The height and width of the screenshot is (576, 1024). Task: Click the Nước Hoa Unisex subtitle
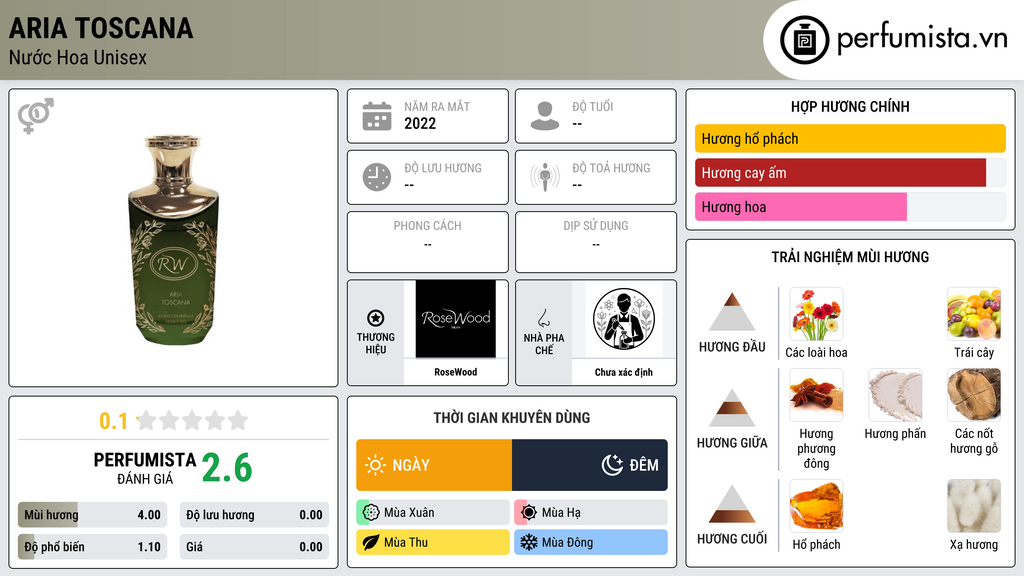[78, 57]
